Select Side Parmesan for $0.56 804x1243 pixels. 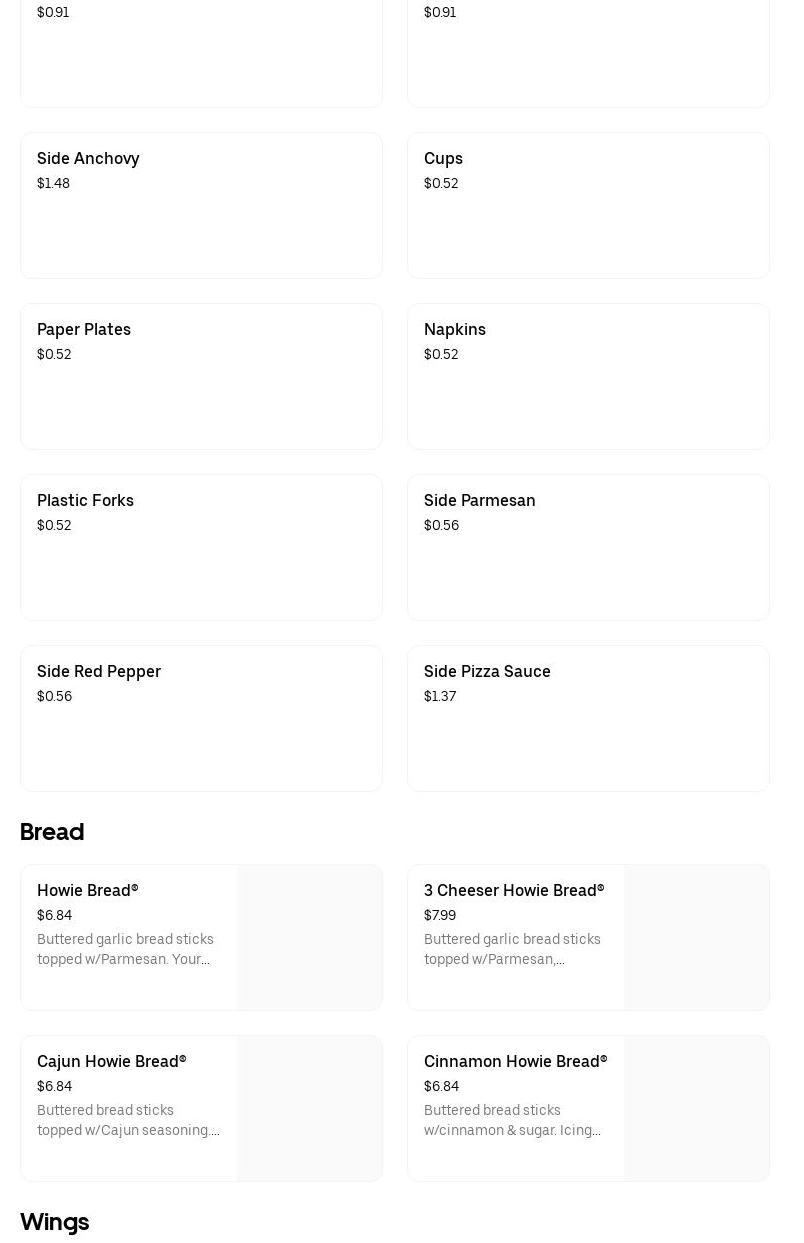pos(588,547)
